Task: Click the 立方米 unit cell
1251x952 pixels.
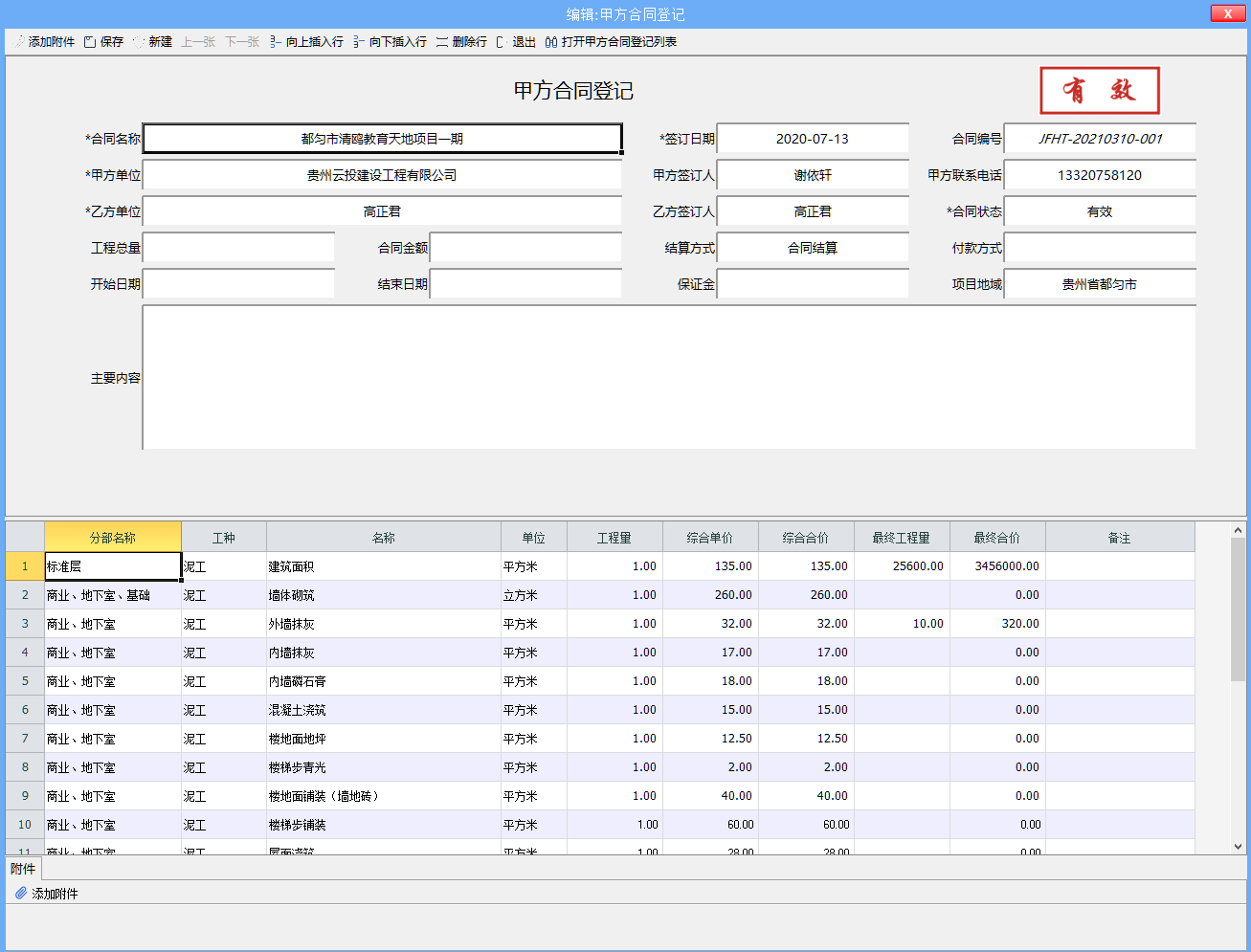Action: click(x=534, y=595)
